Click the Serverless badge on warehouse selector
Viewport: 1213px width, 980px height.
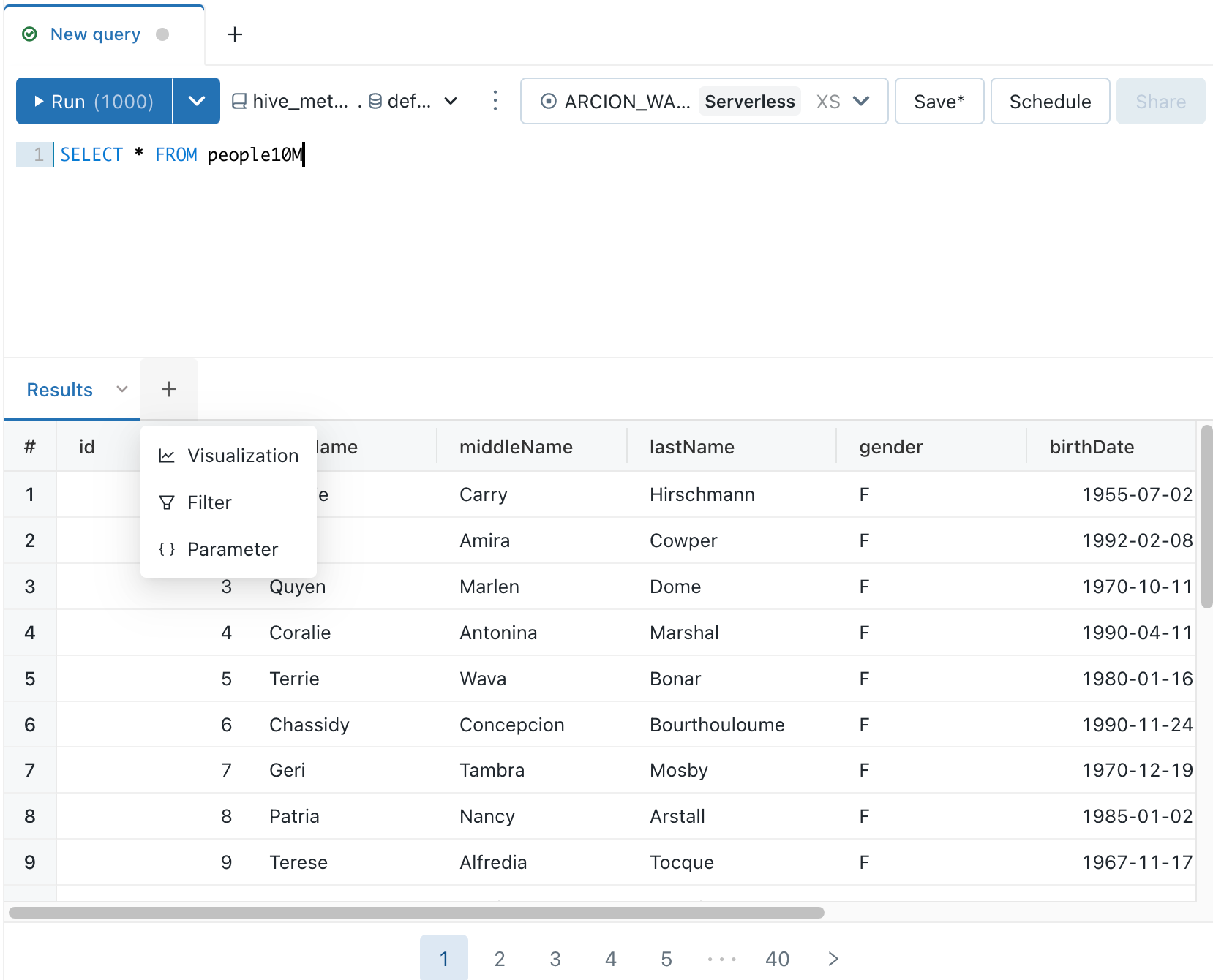tap(750, 101)
